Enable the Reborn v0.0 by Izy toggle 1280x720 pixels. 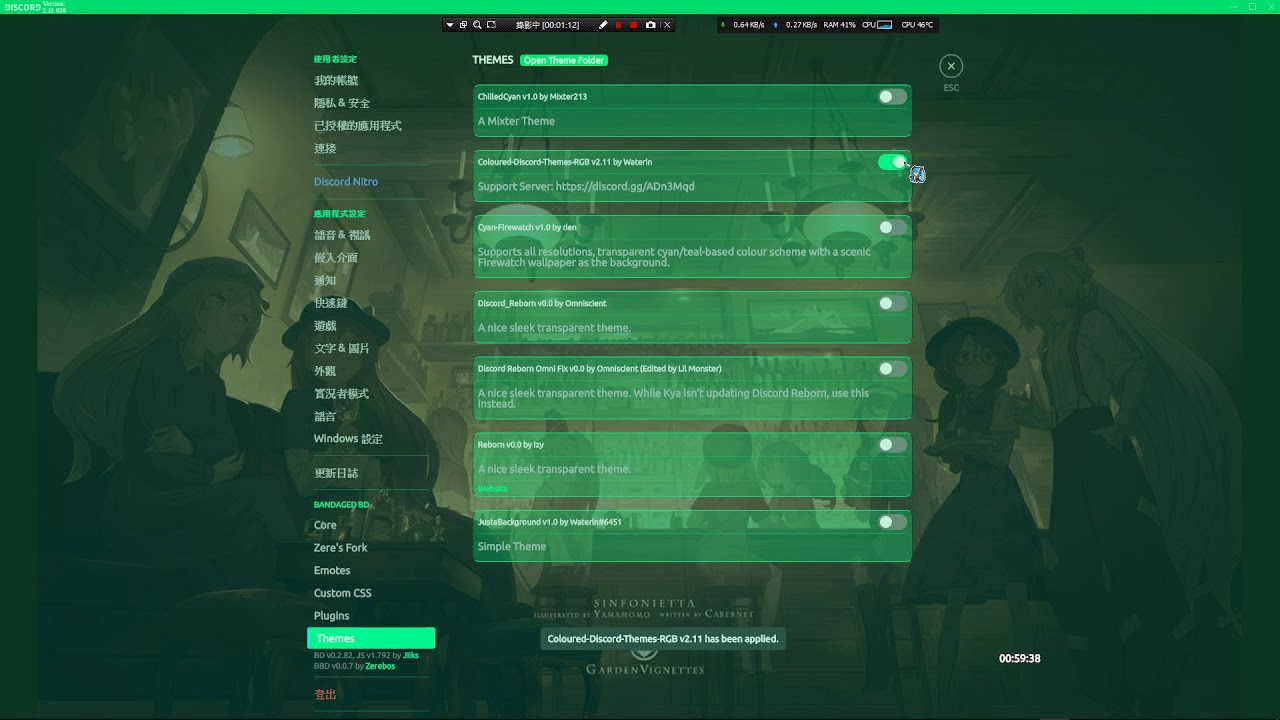coord(892,445)
